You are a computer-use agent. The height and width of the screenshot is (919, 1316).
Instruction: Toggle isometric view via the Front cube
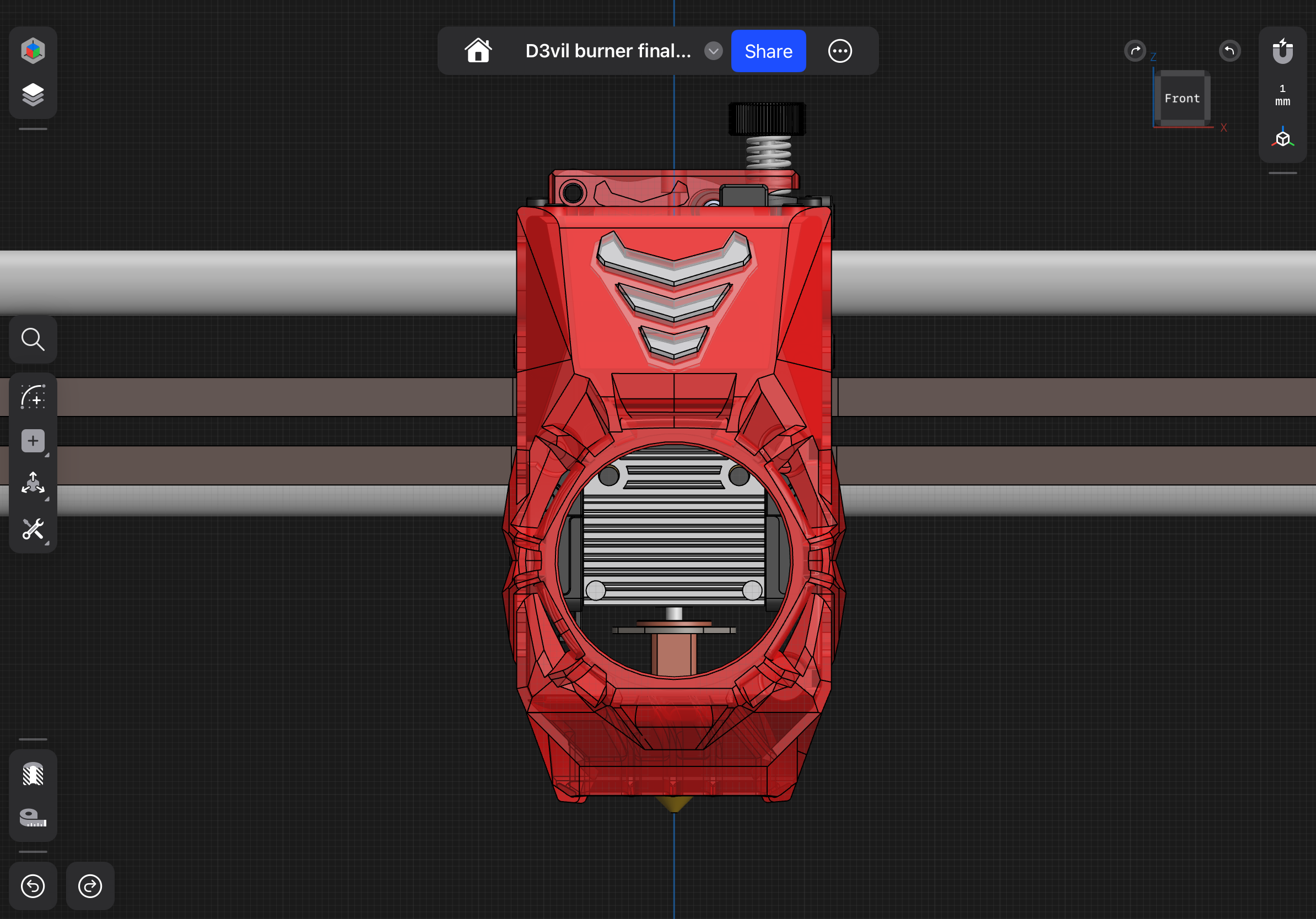point(1182,98)
